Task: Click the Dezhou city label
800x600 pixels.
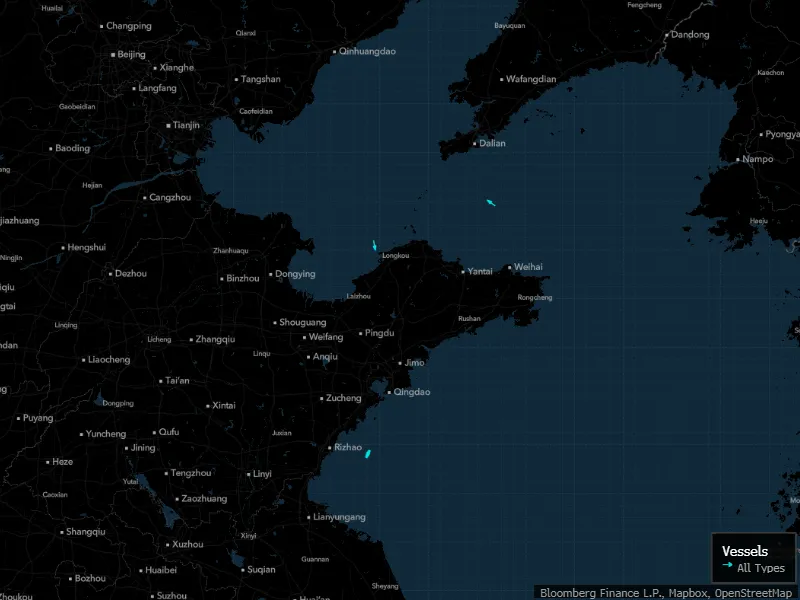Action: coord(131,273)
